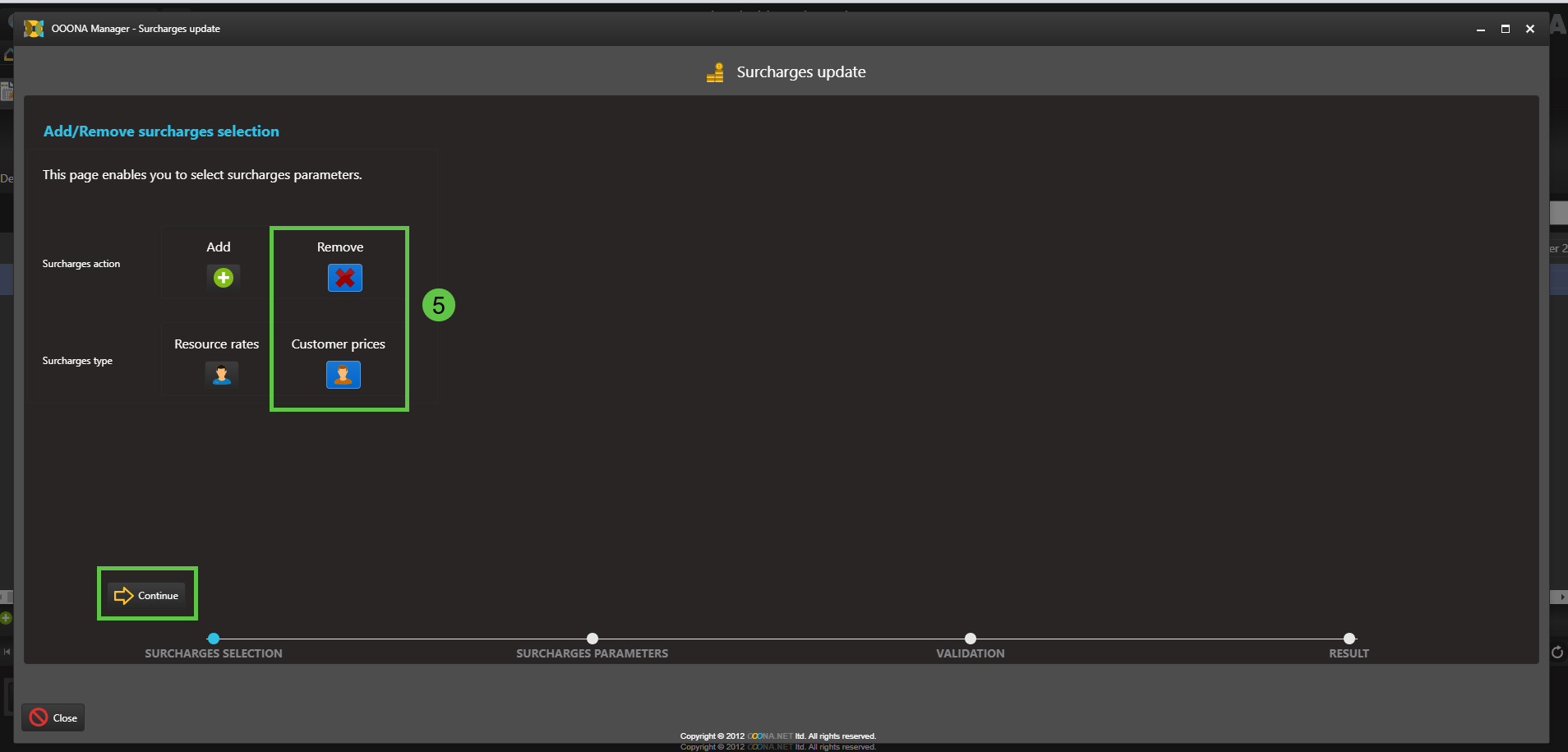Choose the red X Remove action icon
The image size is (1568, 752).
(x=344, y=278)
